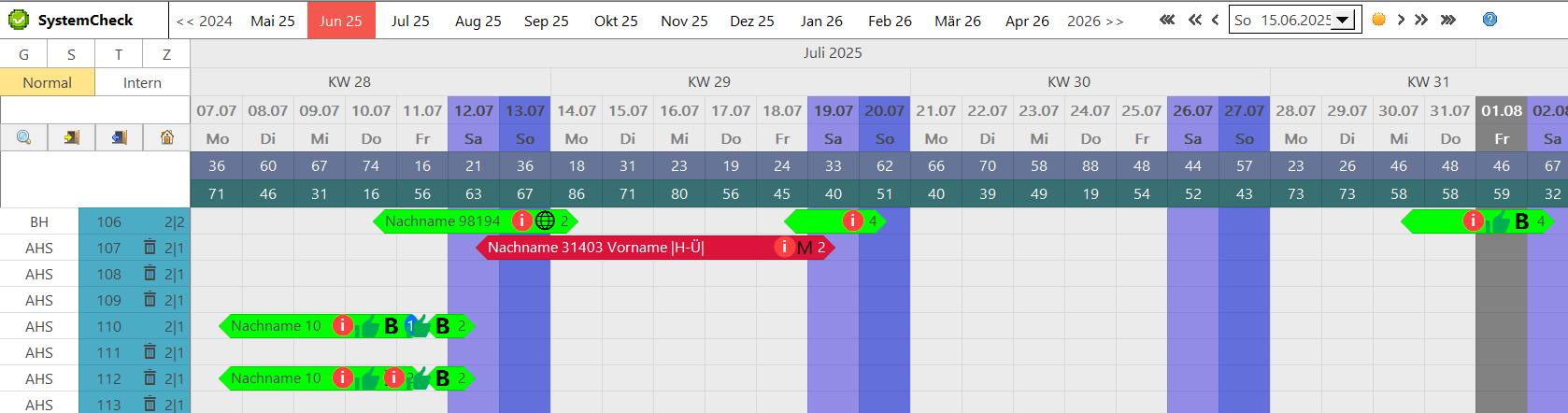Image resolution: width=1568 pixels, height=413 pixels.
Task: Open the date picker dropdown arrow
Action: (1343, 20)
